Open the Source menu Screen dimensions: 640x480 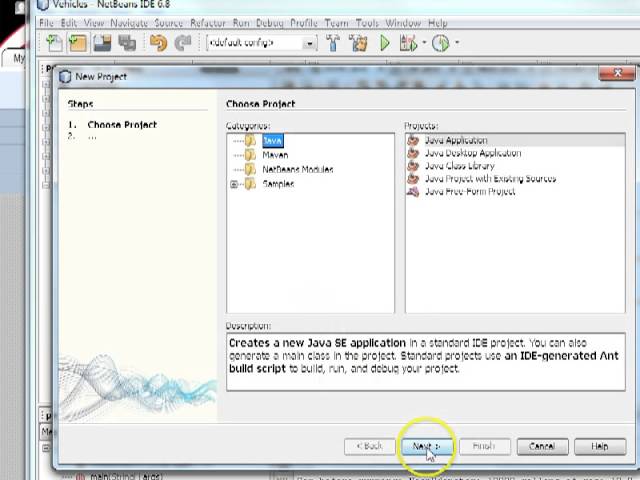[x=169, y=23]
